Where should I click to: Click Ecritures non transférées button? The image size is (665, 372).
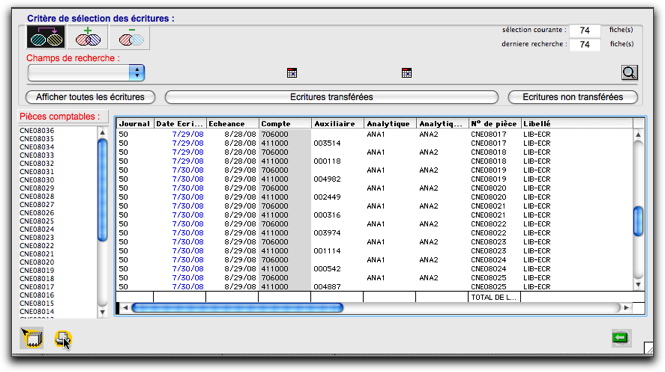pos(573,97)
